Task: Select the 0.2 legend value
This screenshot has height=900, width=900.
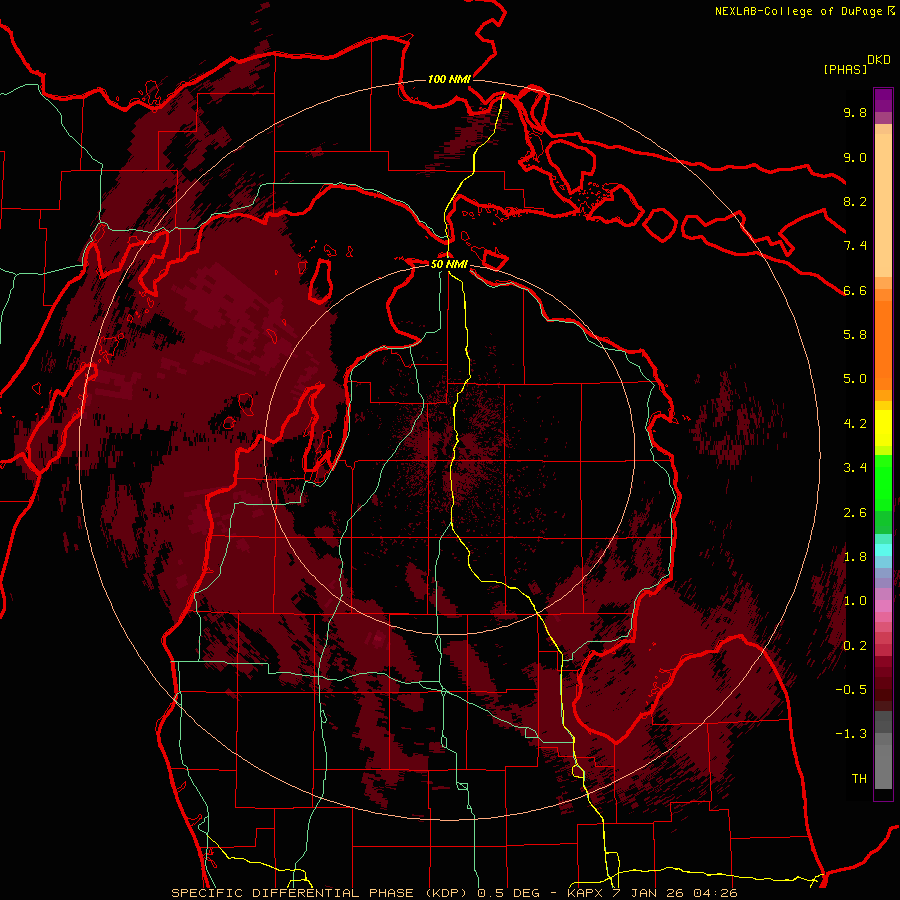Action: click(855, 646)
